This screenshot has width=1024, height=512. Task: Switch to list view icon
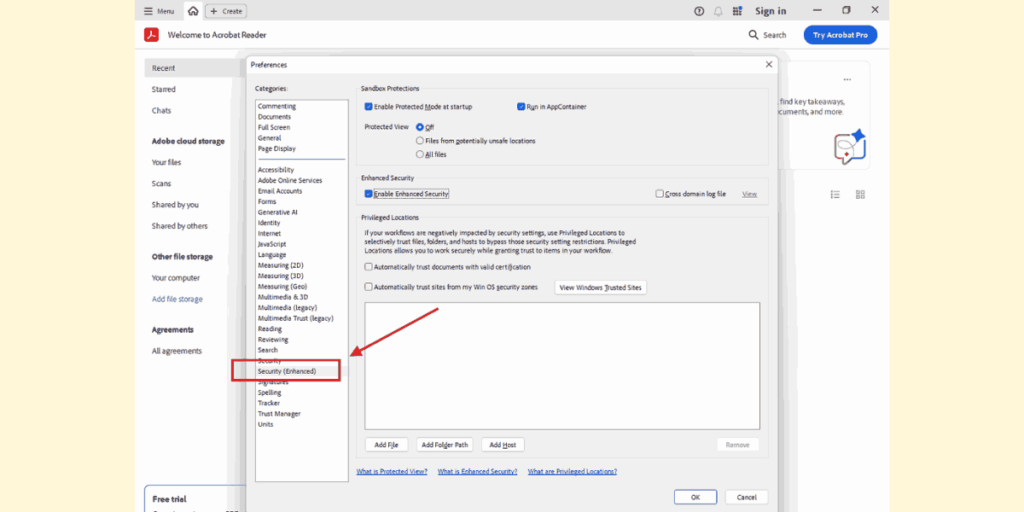pyautogui.click(x=835, y=195)
